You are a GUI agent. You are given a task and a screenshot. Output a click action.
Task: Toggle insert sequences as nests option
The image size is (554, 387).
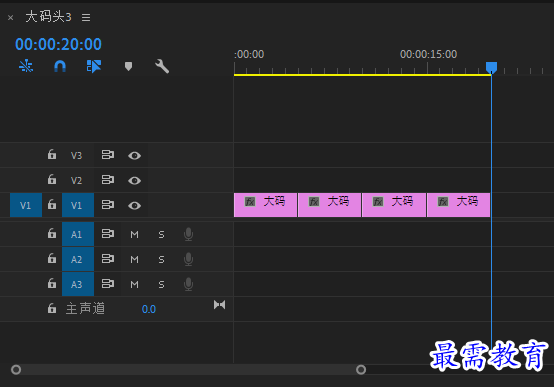pos(26,66)
